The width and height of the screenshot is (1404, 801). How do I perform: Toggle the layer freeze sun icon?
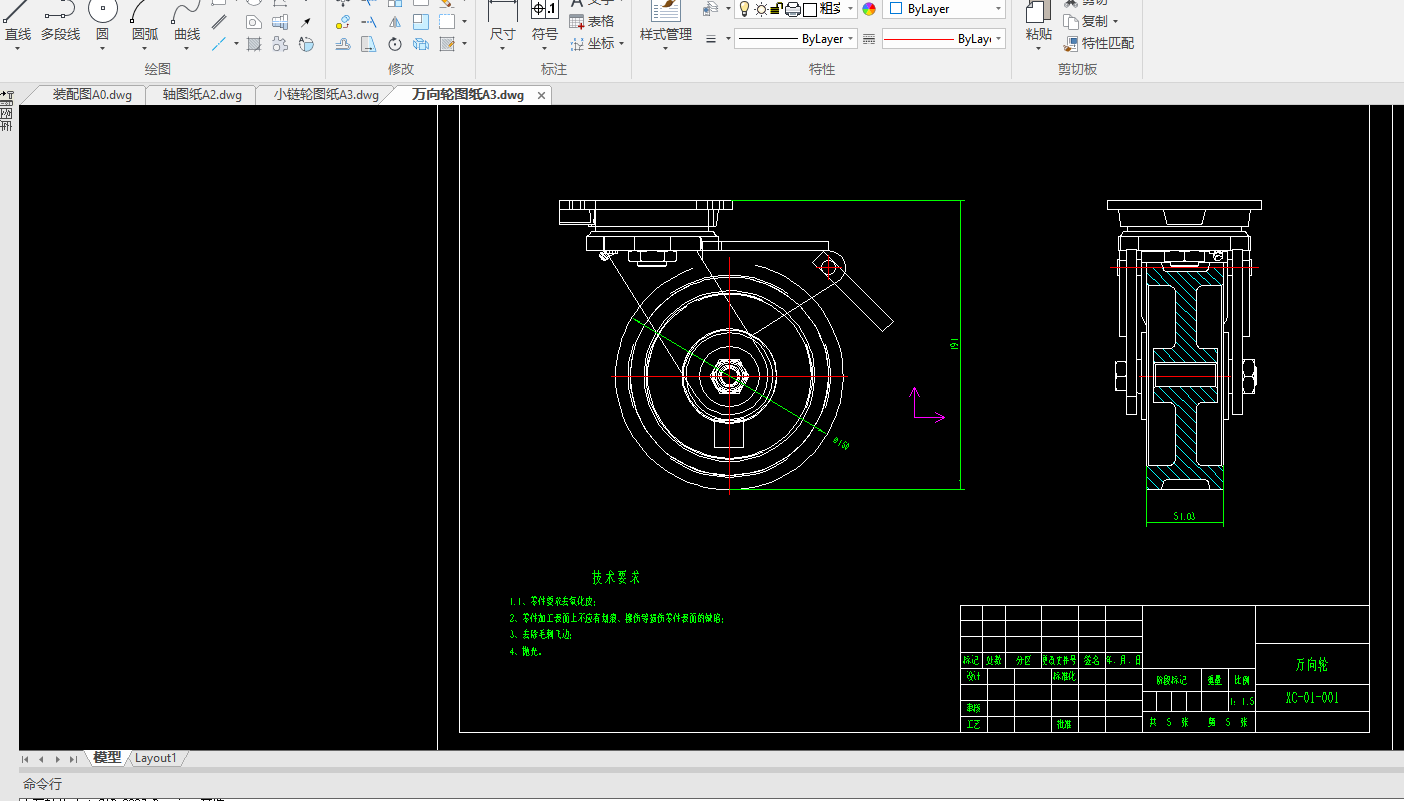[761, 9]
